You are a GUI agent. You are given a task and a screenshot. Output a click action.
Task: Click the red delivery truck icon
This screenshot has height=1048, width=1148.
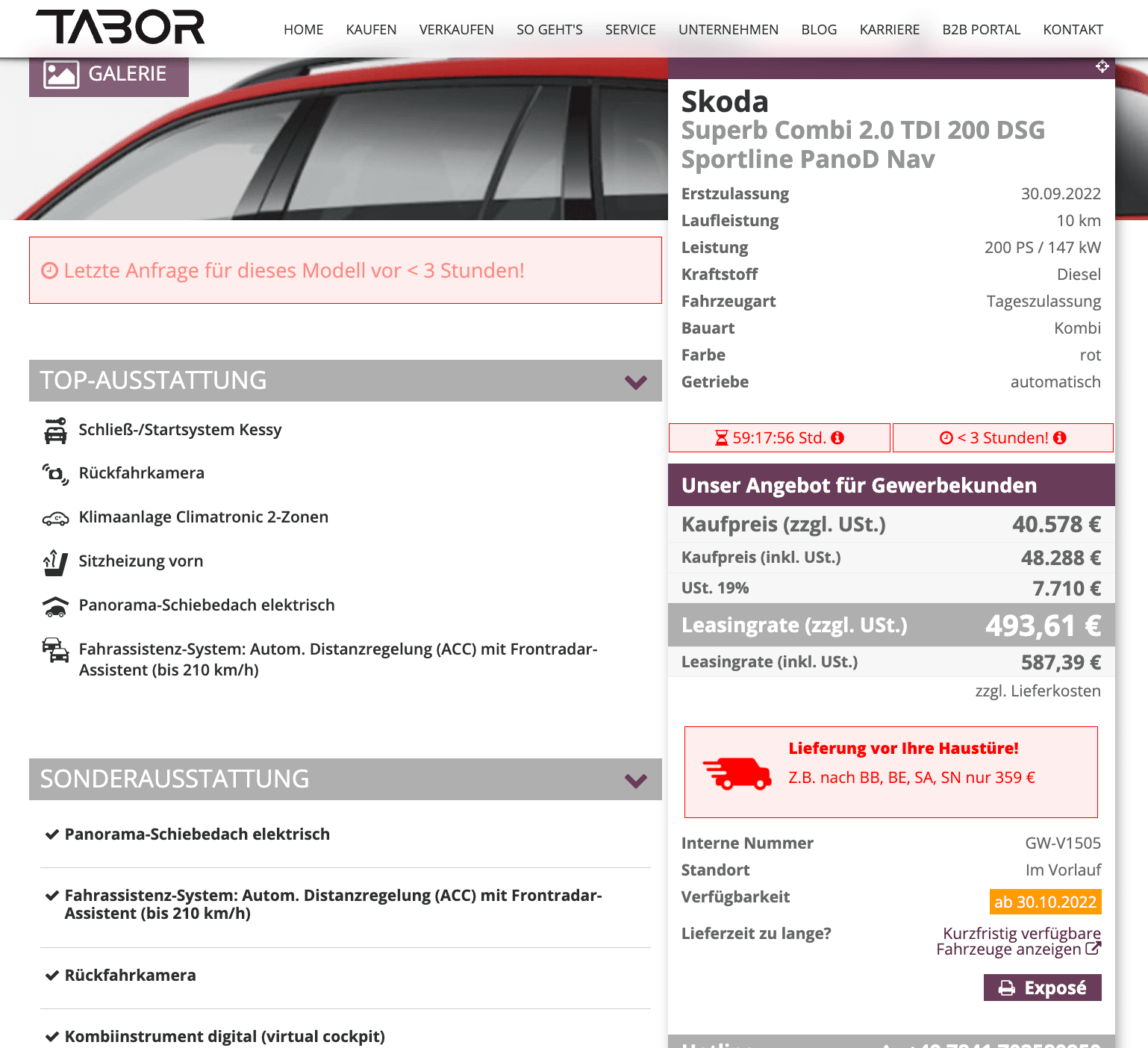click(737, 773)
